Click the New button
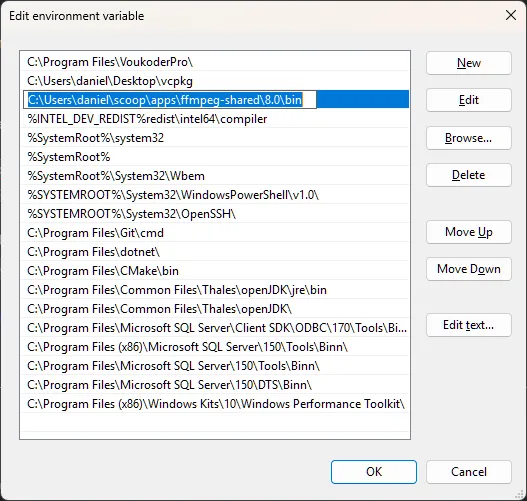The image size is (527, 501). click(x=469, y=63)
